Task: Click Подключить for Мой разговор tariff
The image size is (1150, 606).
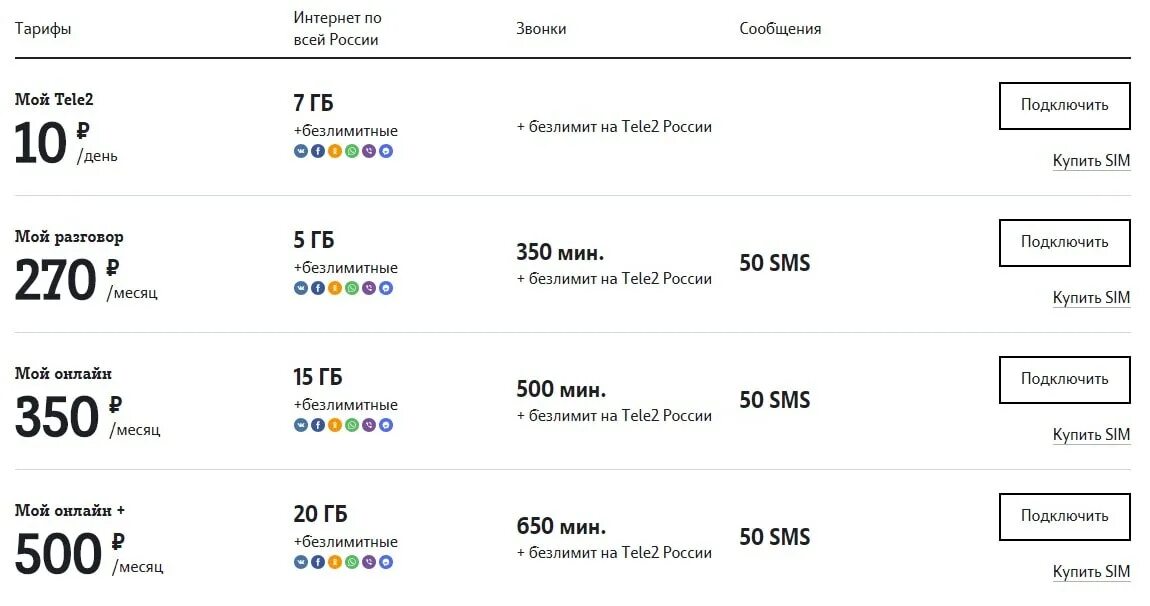Action: click(1064, 243)
